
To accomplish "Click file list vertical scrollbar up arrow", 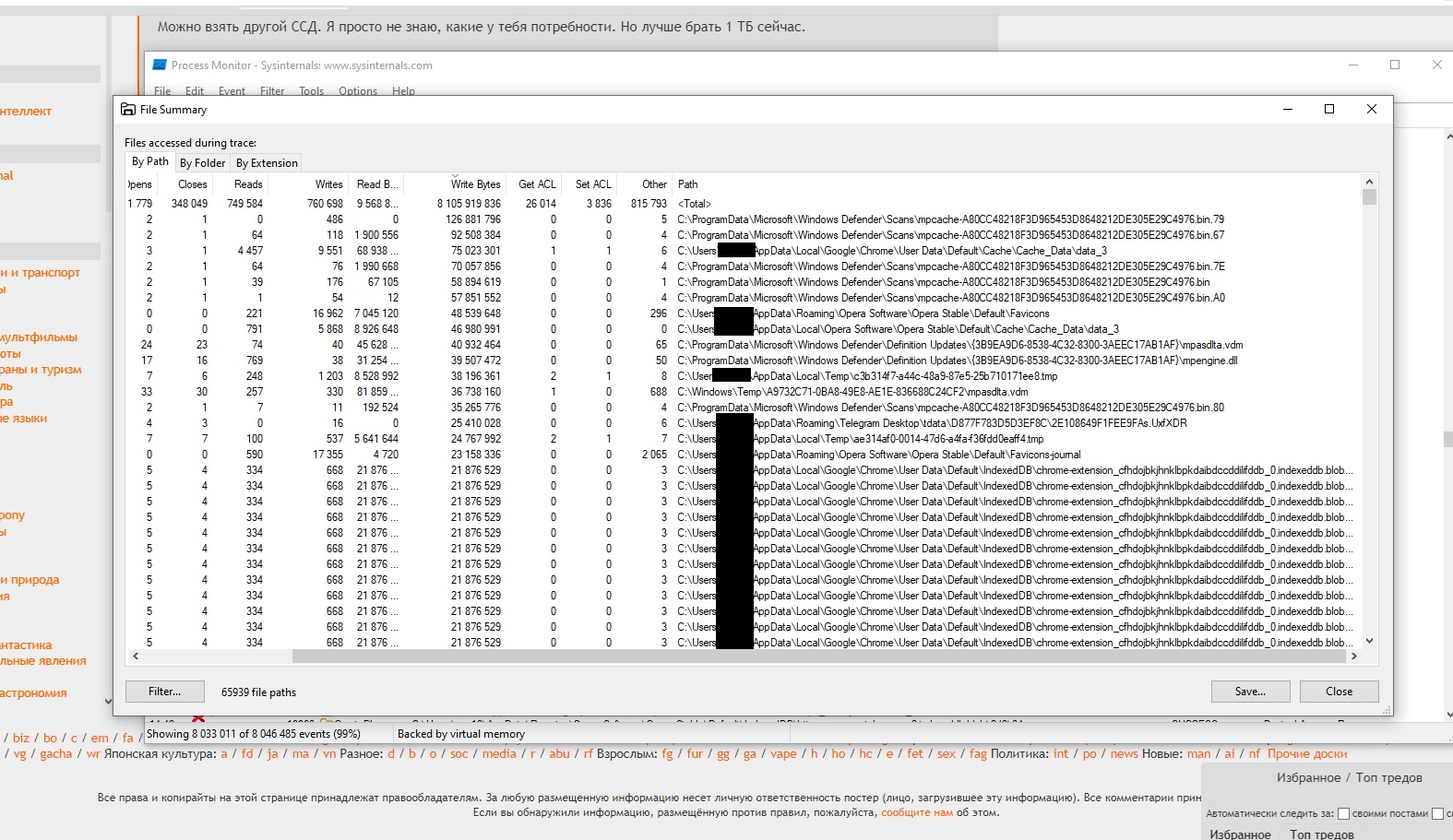I will [x=1369, y=183].
